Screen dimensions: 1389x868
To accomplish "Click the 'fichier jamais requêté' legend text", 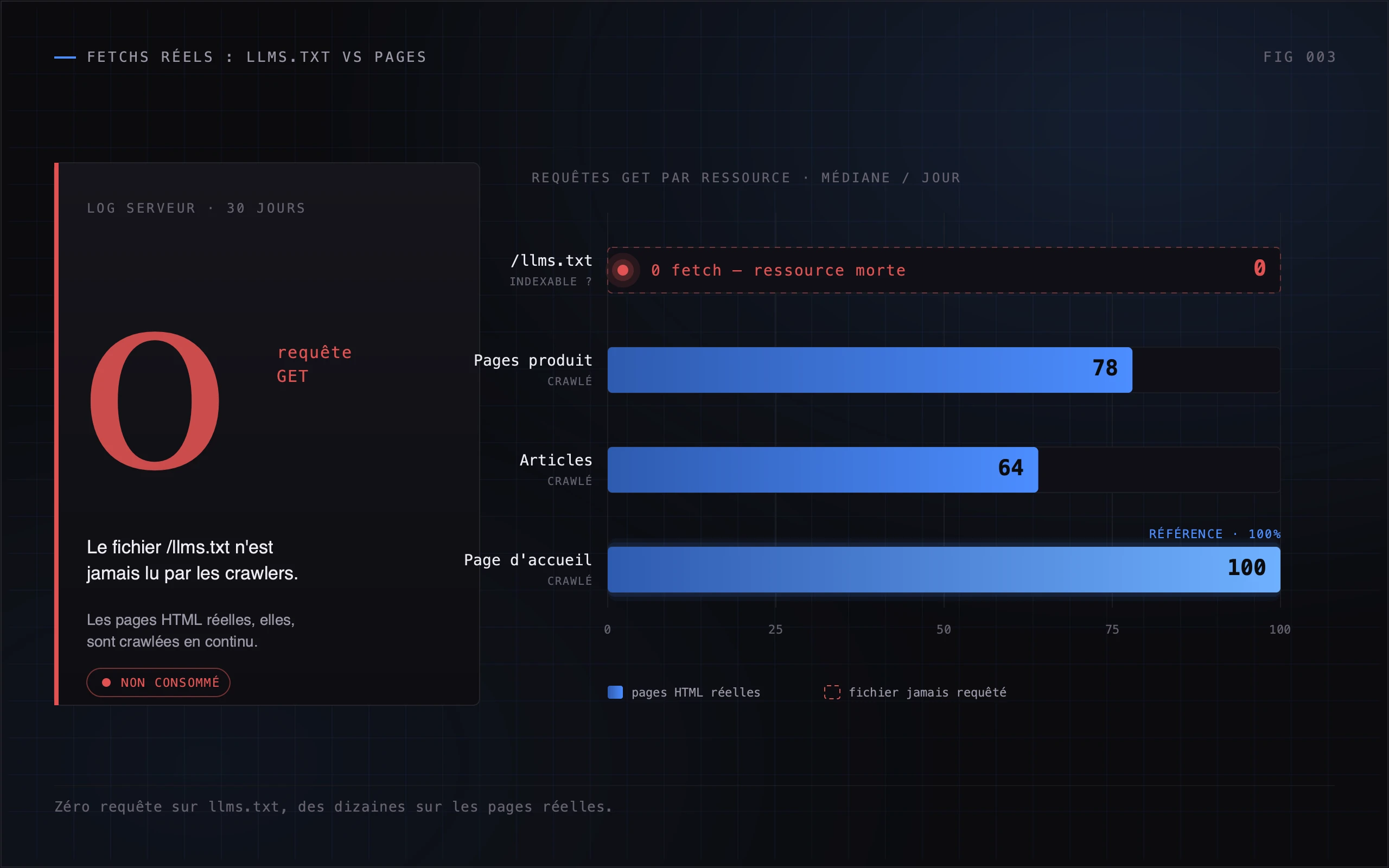I will (927, 692).
